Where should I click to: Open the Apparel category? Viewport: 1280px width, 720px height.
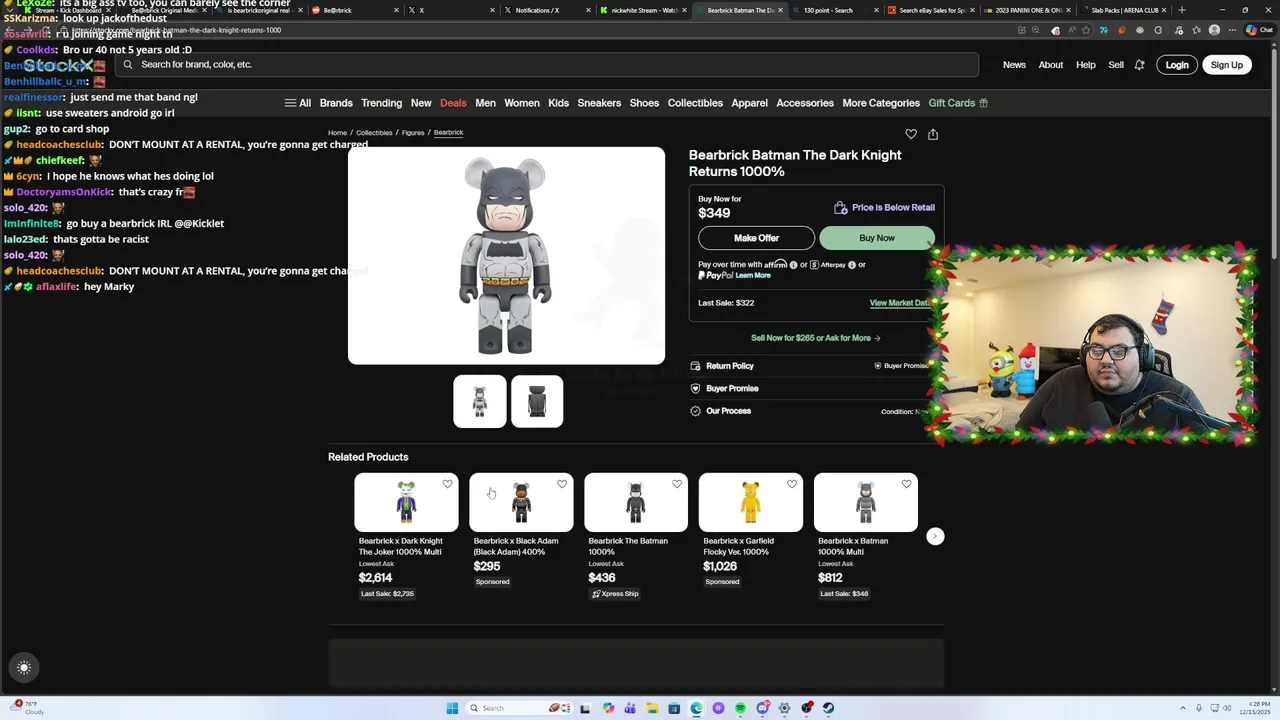point(749,103)
